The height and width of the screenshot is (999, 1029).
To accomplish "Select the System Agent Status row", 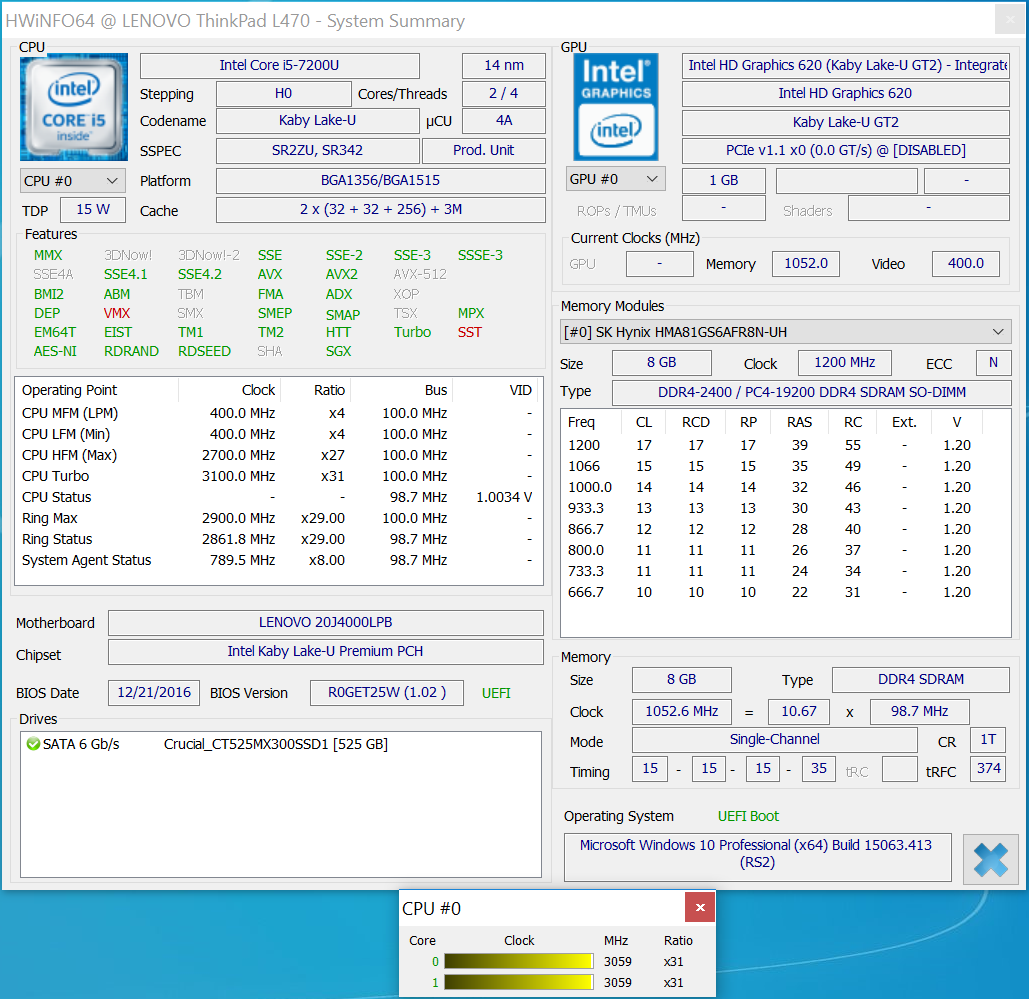I will click(277, 561).
